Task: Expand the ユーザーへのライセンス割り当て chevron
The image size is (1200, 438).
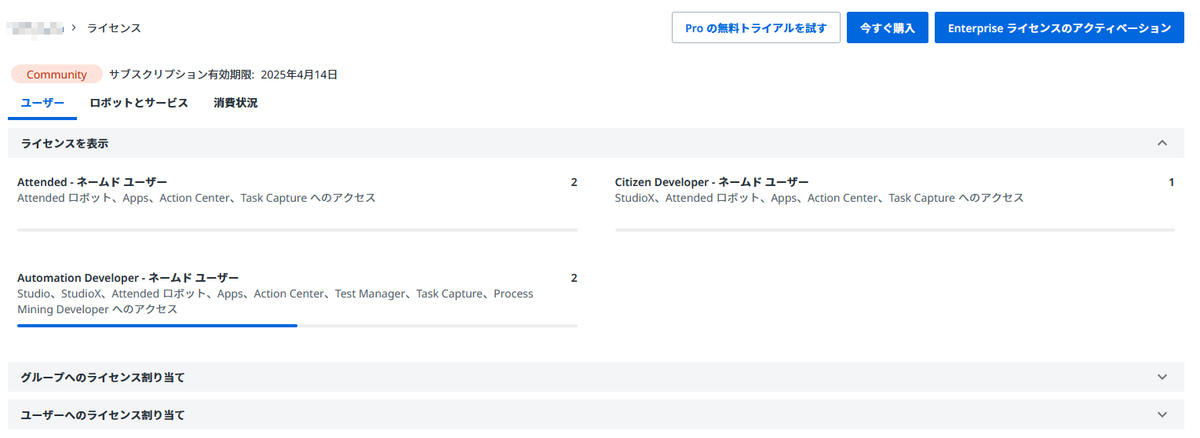Action: click(1162, 414)
